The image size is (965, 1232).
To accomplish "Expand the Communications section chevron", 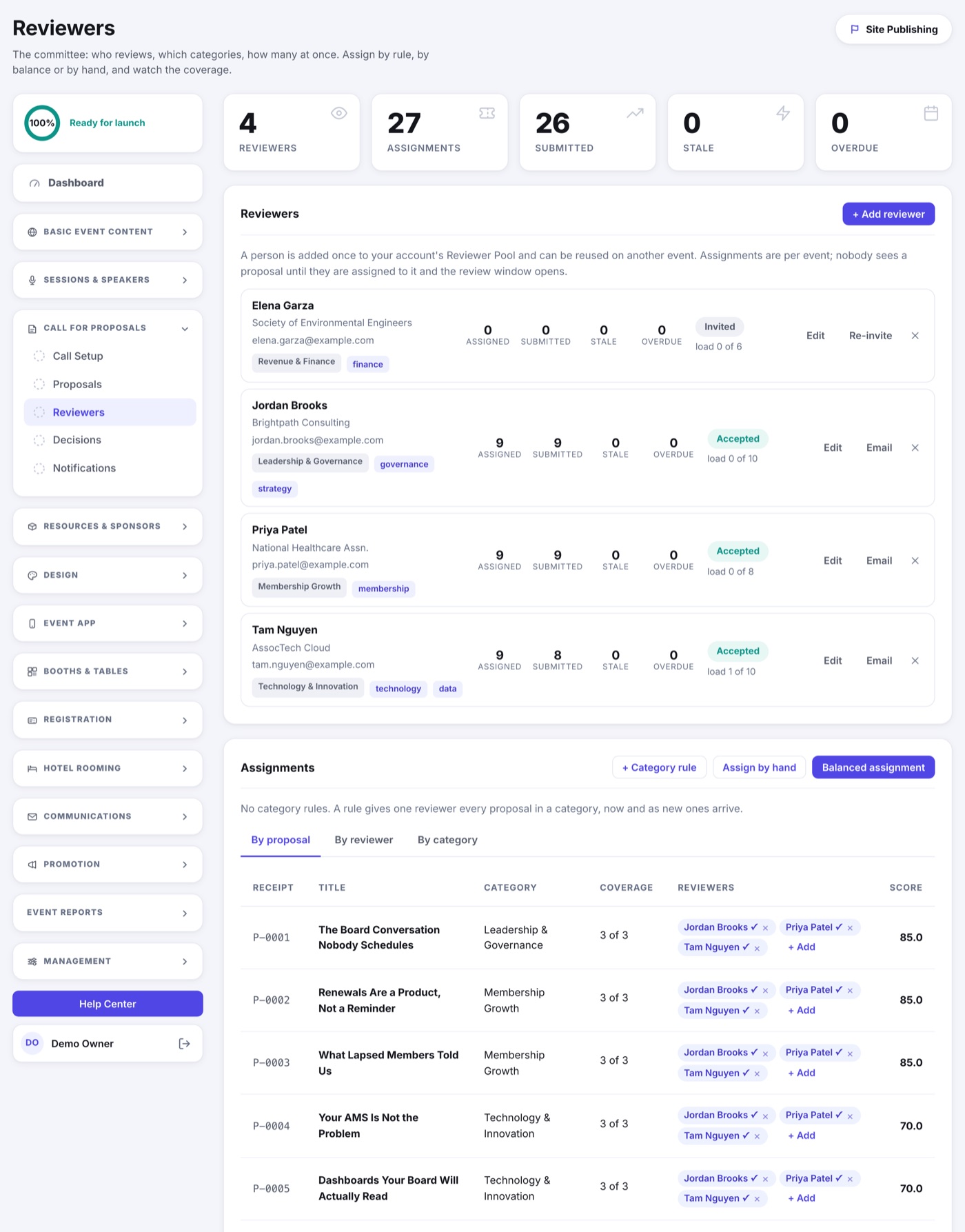I will pyautogui.click(x=185, y=817).
